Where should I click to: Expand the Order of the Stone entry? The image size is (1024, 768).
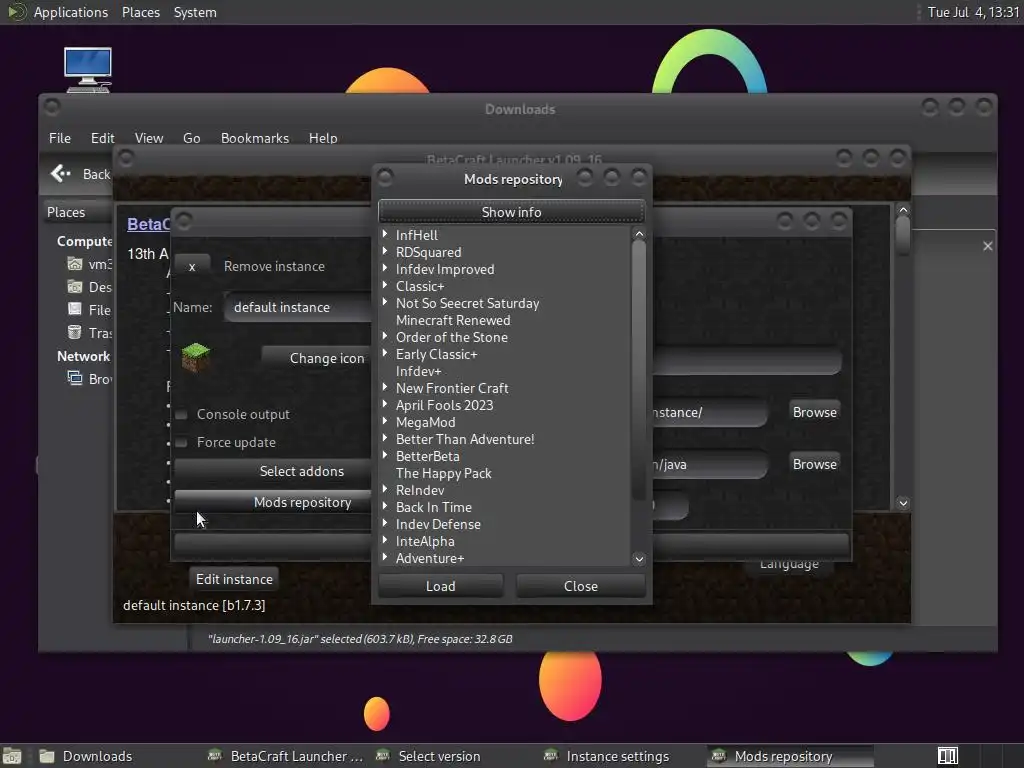pyautogui.click(x=385, y=336)
